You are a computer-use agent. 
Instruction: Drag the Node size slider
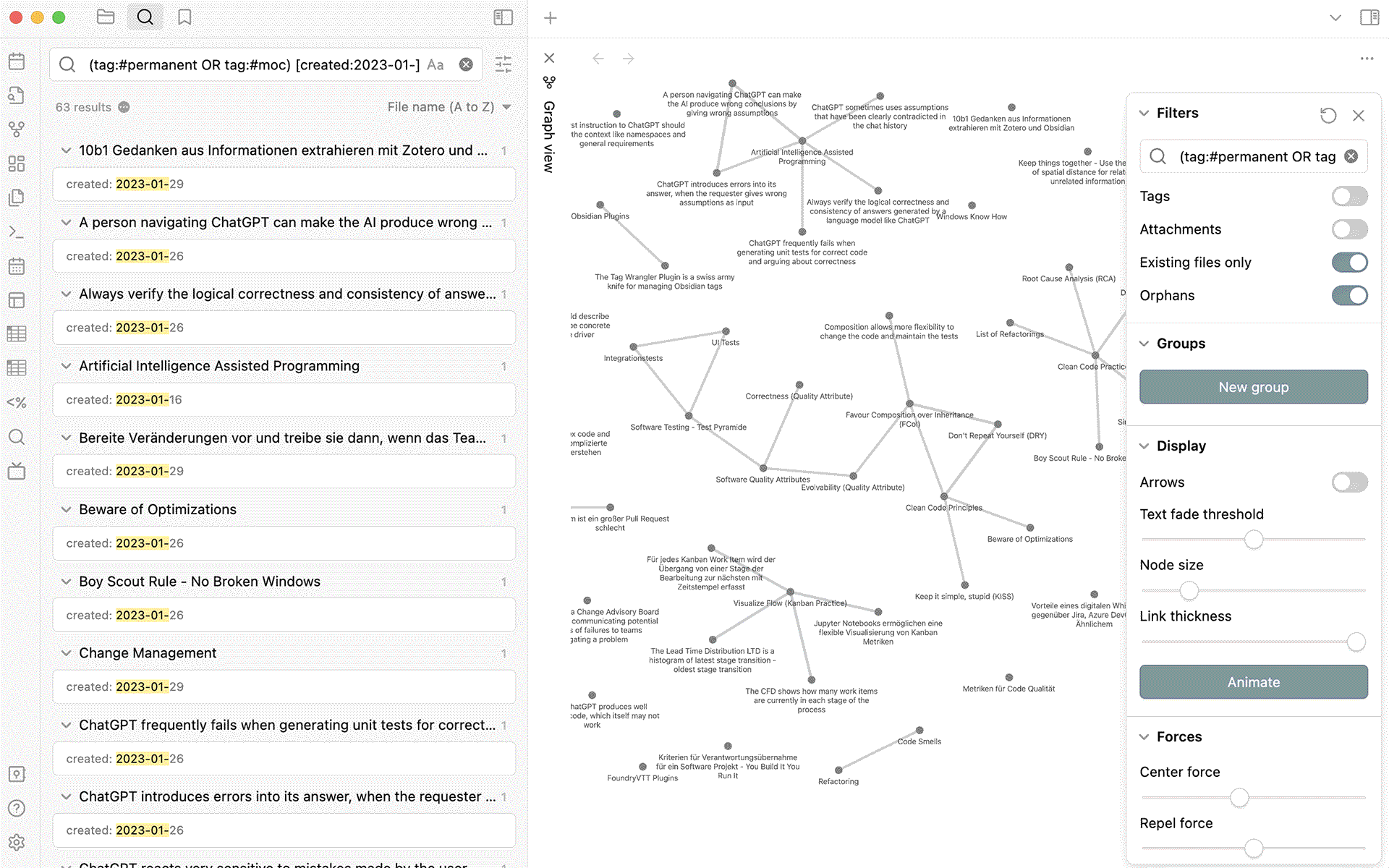(x=1189, y=591)
